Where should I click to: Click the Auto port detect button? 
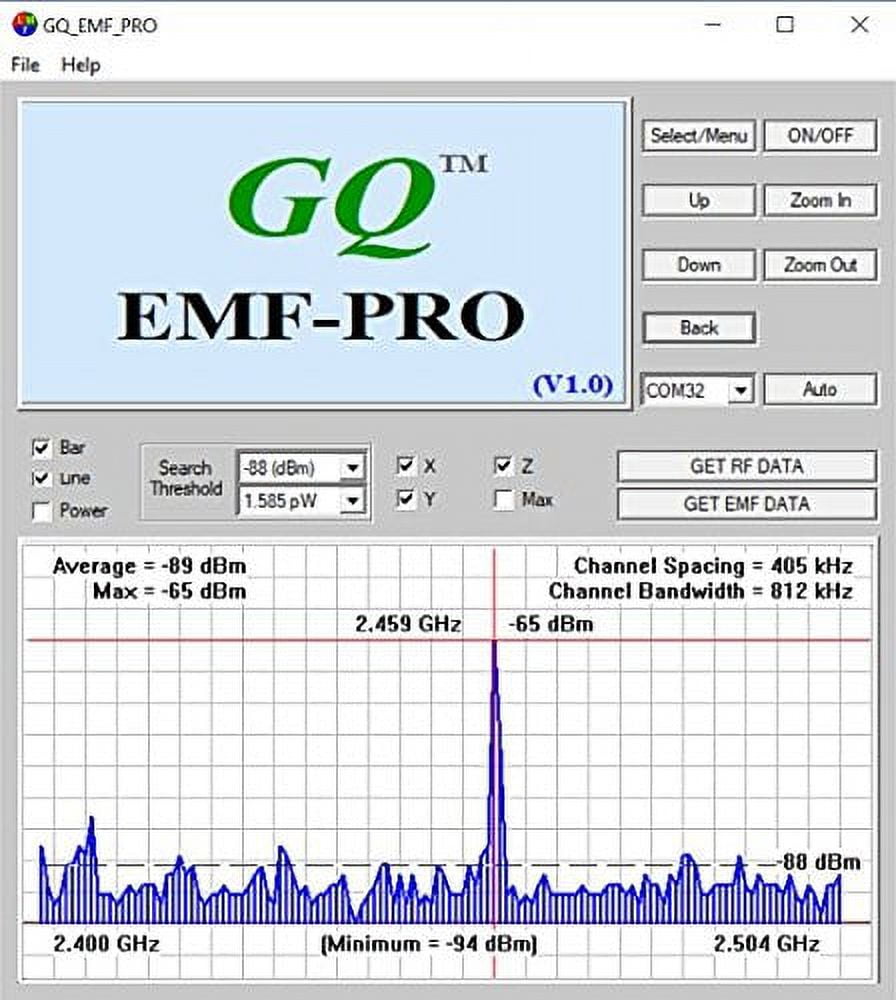click(820, 389)
